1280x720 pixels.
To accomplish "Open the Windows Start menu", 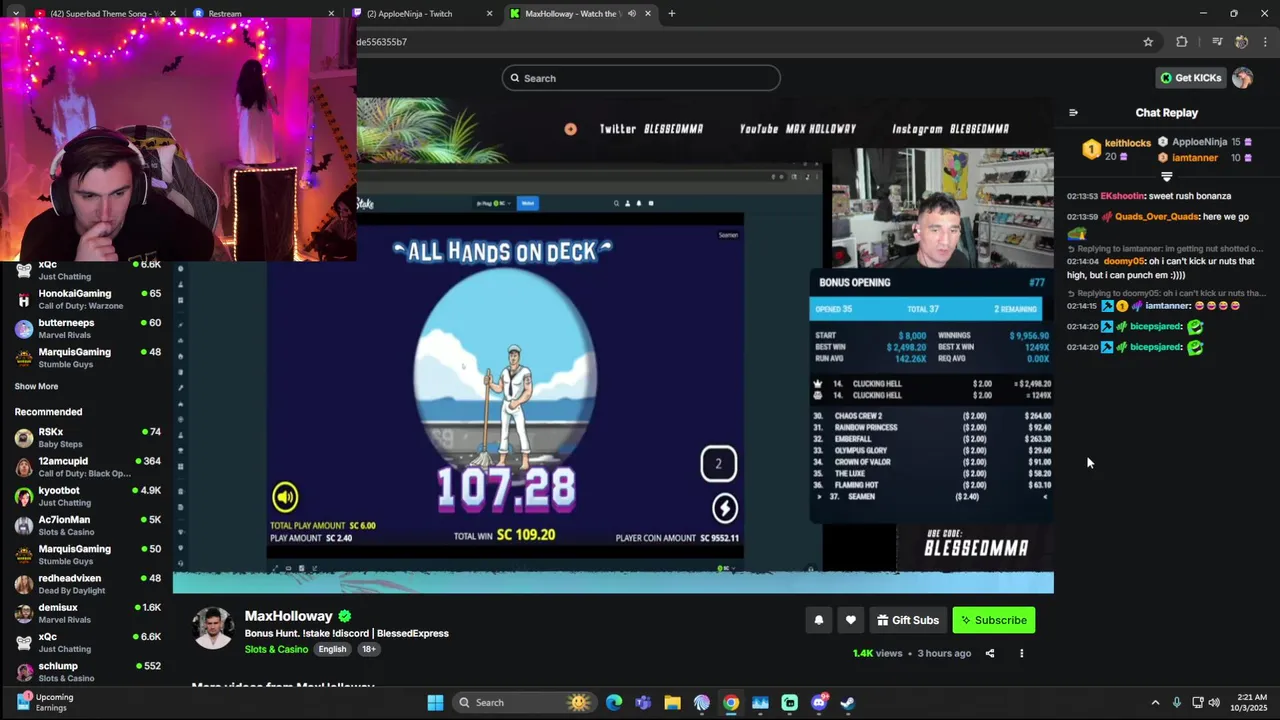I will click(435, 702).
